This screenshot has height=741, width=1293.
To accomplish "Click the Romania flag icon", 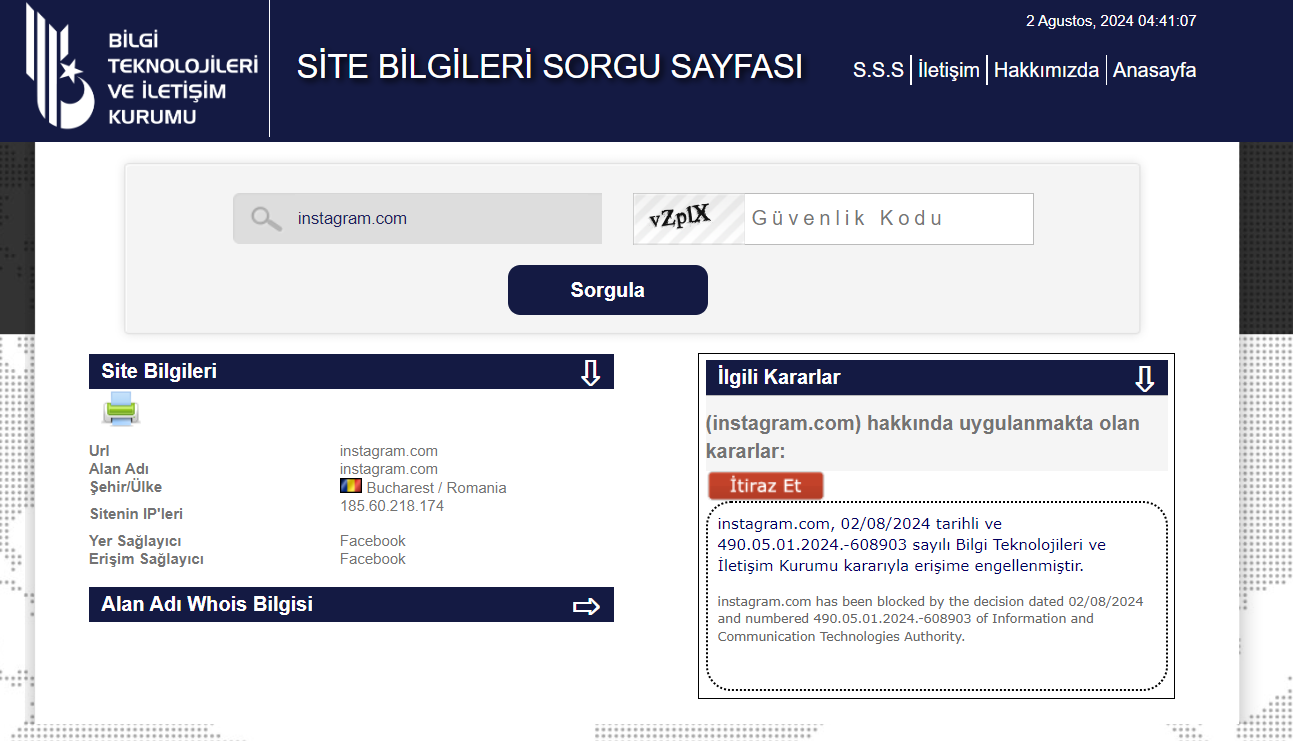I will click(351, 486).
